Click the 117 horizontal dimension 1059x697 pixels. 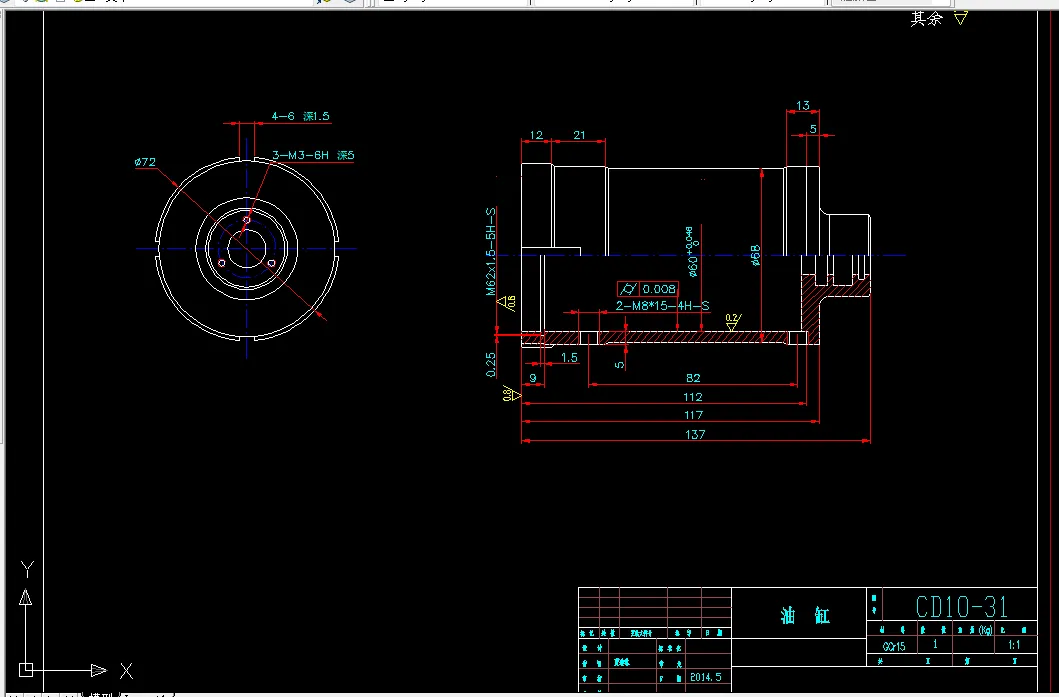click(694, 415)
